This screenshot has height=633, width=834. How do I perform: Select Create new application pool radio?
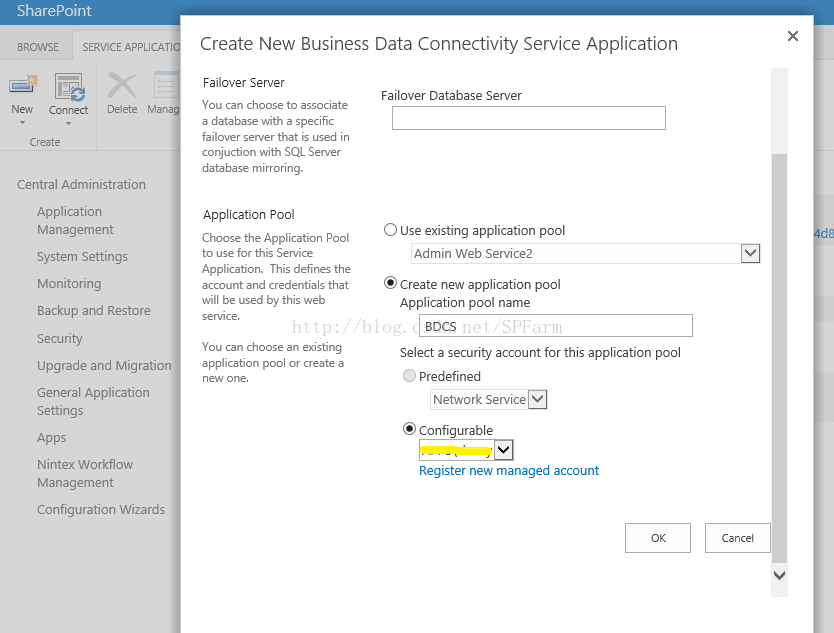[390, 283]
